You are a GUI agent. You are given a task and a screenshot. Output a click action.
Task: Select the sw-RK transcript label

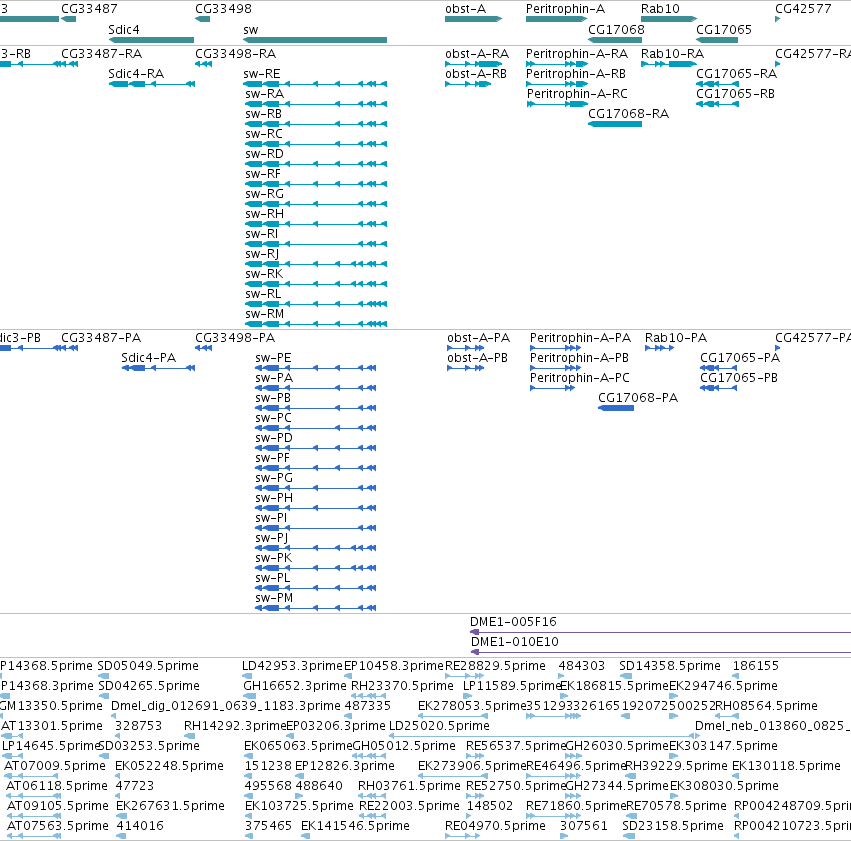coord(264,275)
